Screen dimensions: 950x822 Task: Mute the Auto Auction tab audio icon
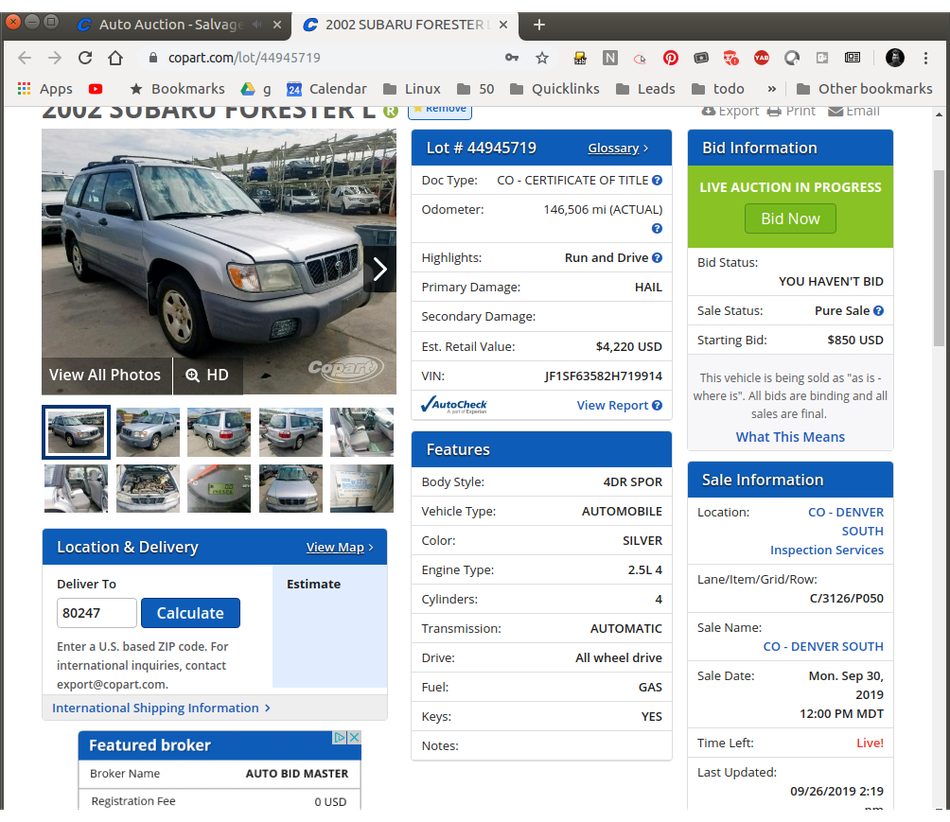(x=257, y=25)
